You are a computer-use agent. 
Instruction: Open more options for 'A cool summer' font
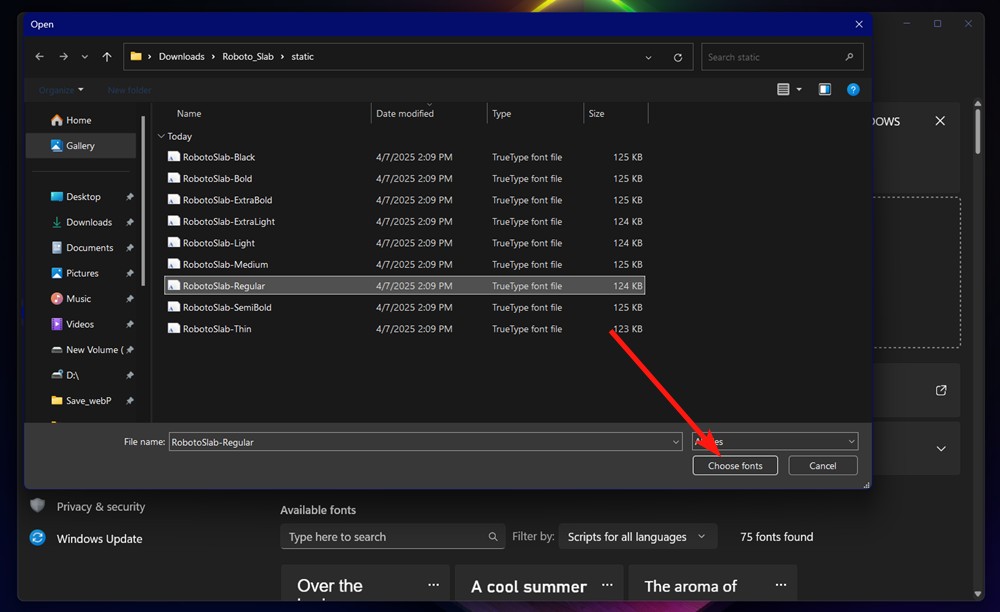pyautogui.click(x=607, y=585)
